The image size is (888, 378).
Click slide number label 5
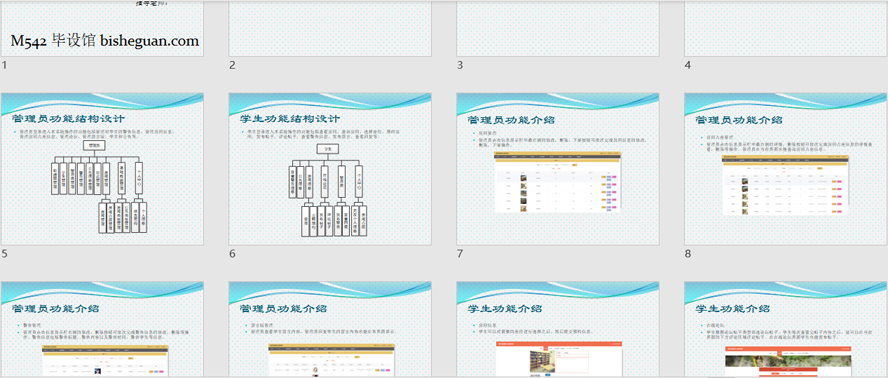point(5,254)
